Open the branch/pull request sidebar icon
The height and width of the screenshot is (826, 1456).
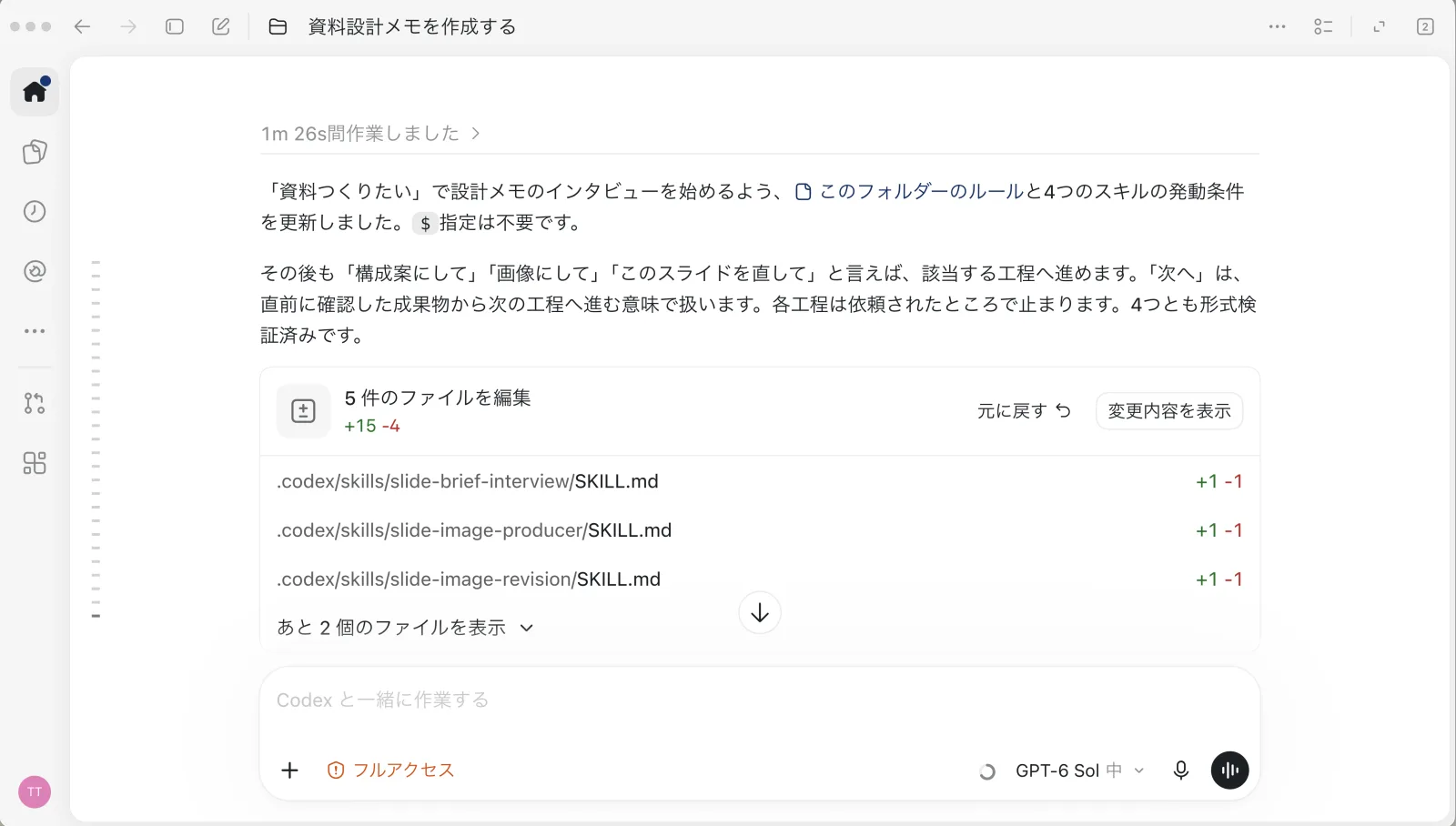(35, 403)
